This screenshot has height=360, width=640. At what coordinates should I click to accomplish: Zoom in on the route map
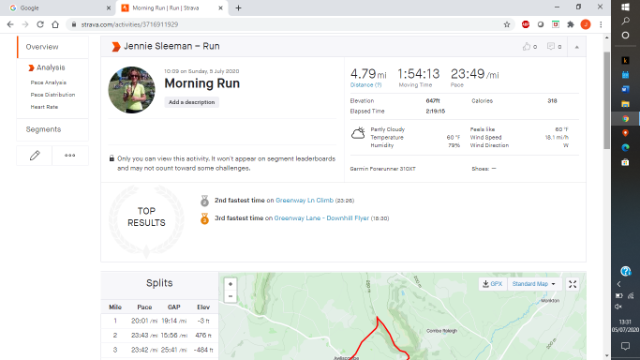pos(230,284)
